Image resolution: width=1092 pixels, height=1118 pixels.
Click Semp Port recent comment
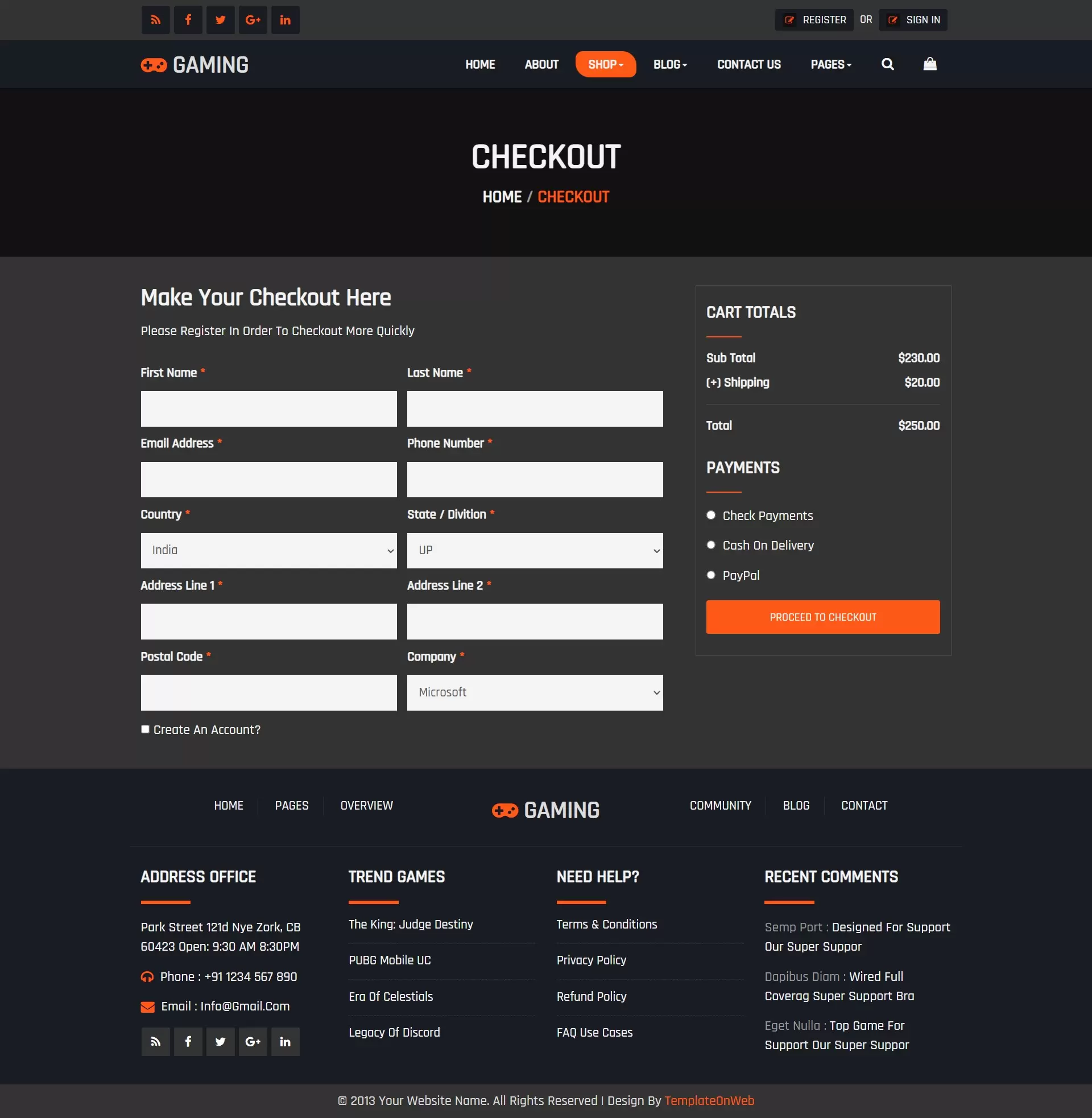[857, 937]
